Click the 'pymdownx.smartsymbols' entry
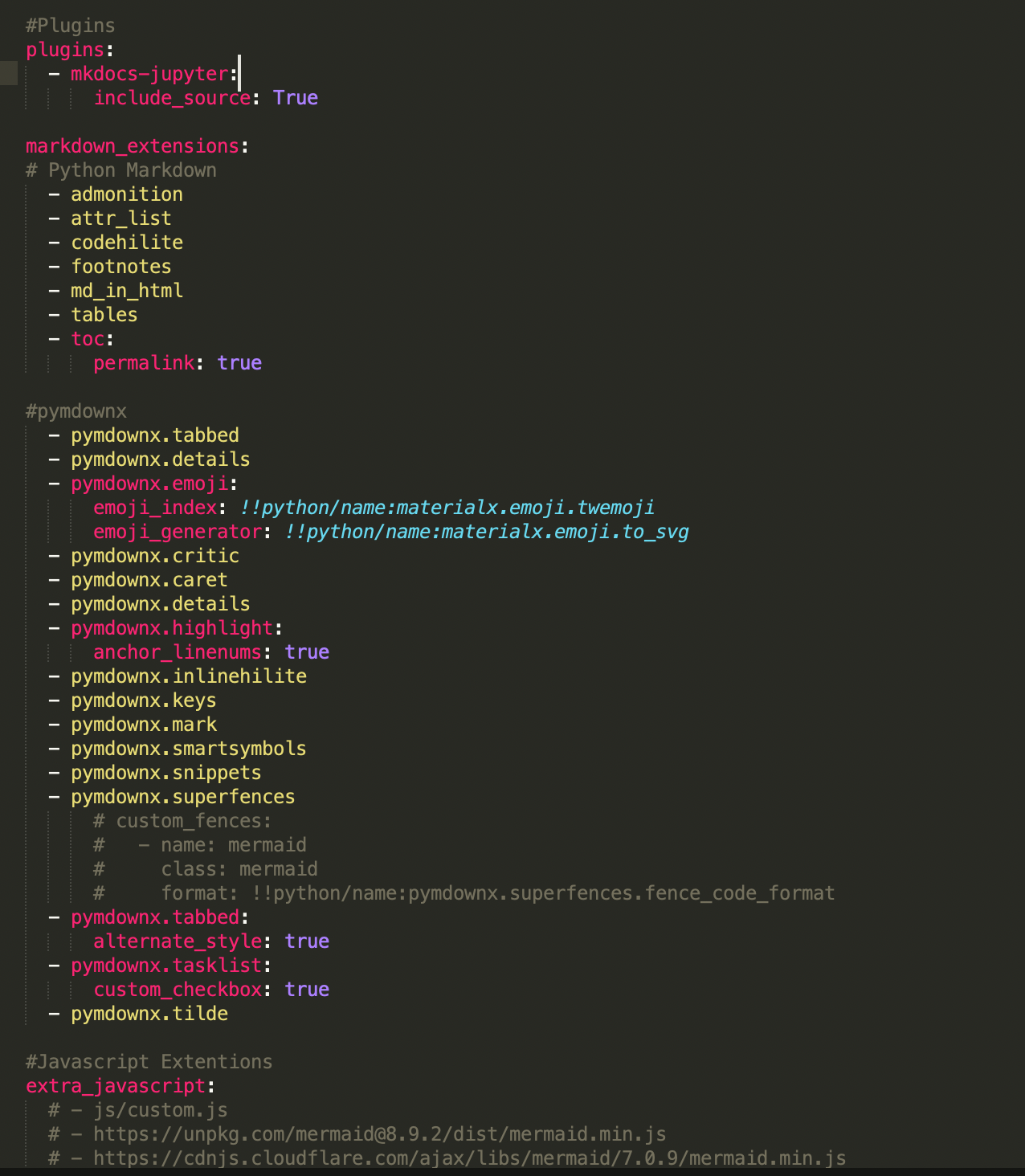This screenshot has height=1176, width=1025. 189,749
